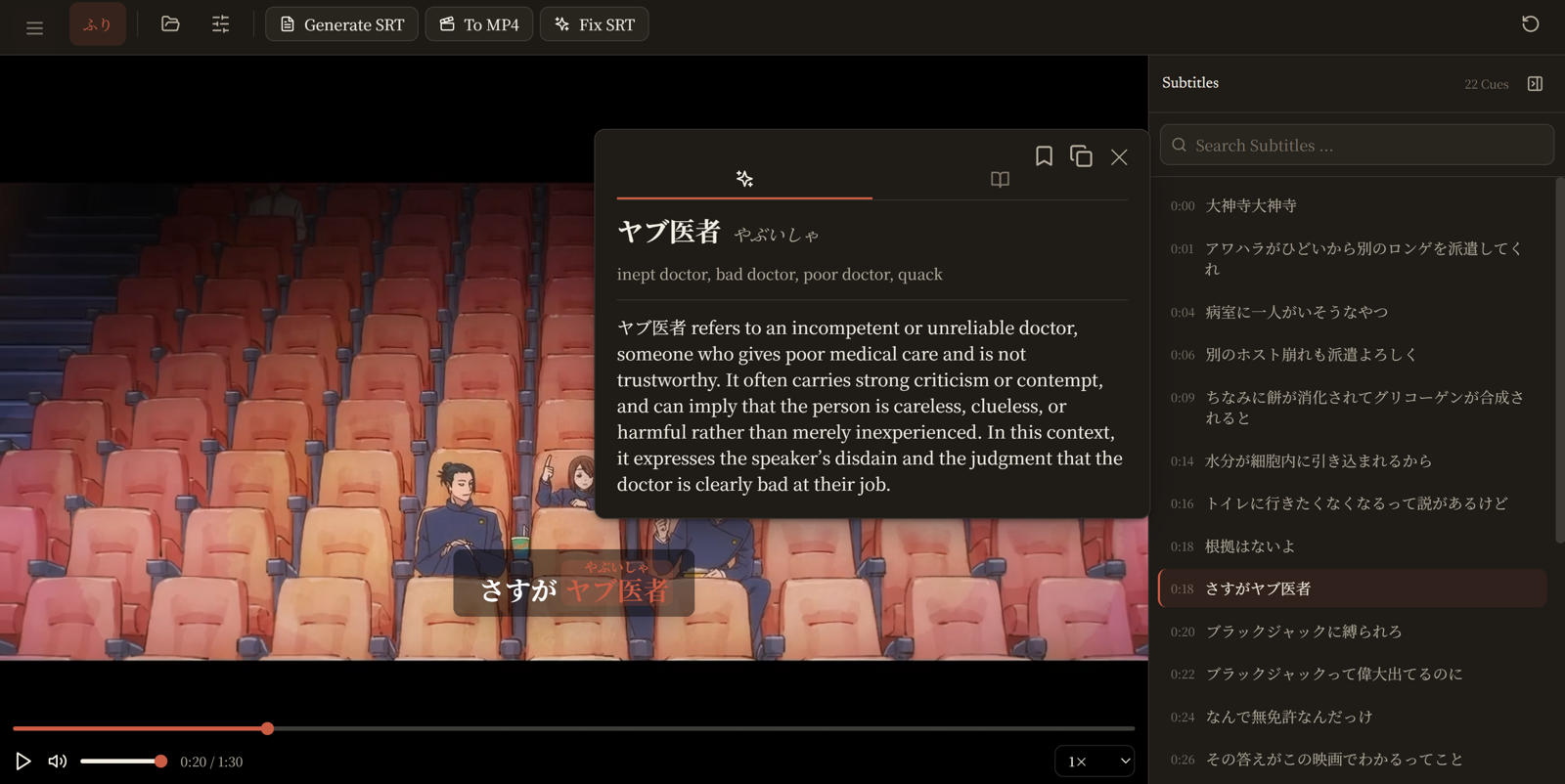
Task: Jump to cue 水分が細胞内に引き込まれるから
Action: click(1352, 460)
